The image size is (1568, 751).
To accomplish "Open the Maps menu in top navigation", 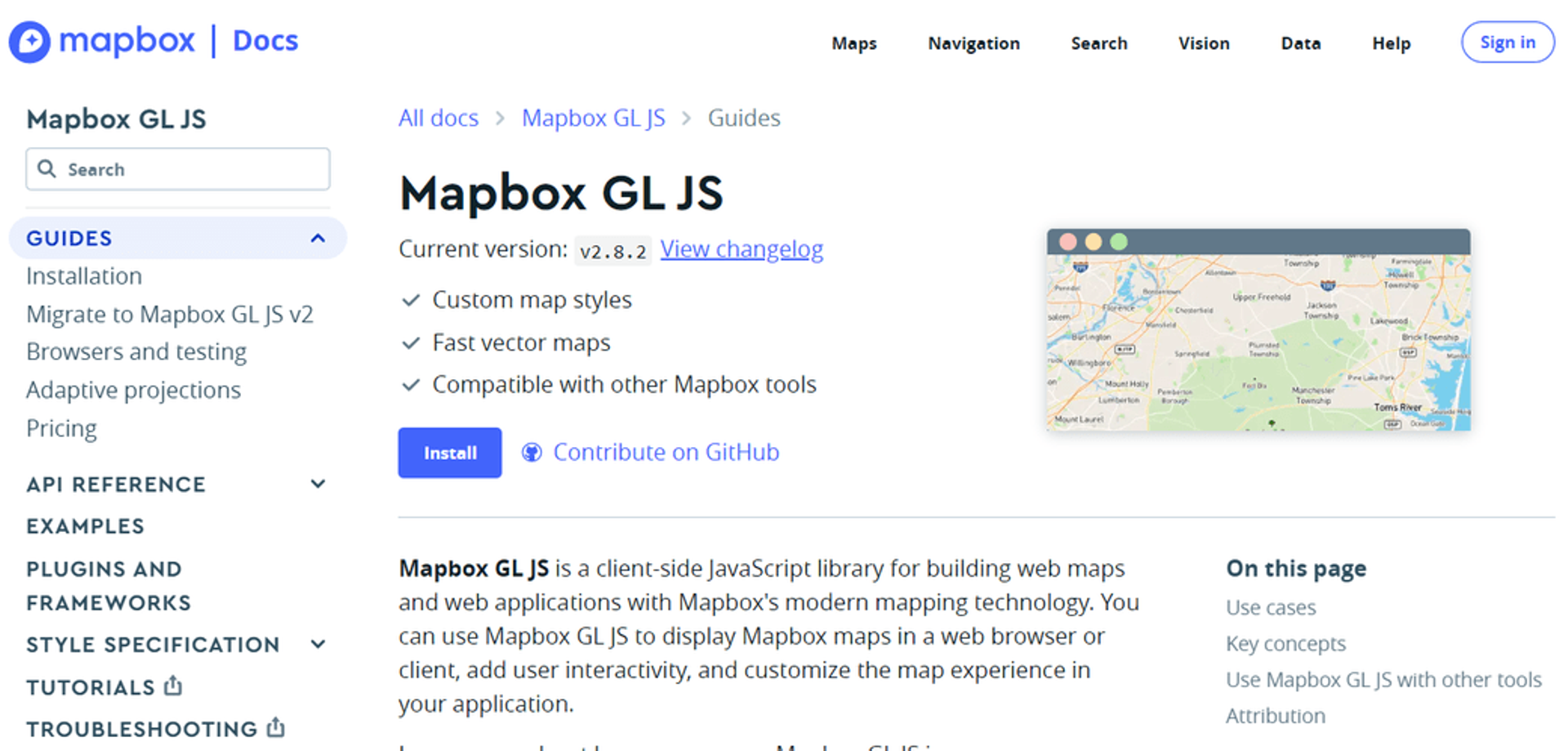I will coord(854,43).
